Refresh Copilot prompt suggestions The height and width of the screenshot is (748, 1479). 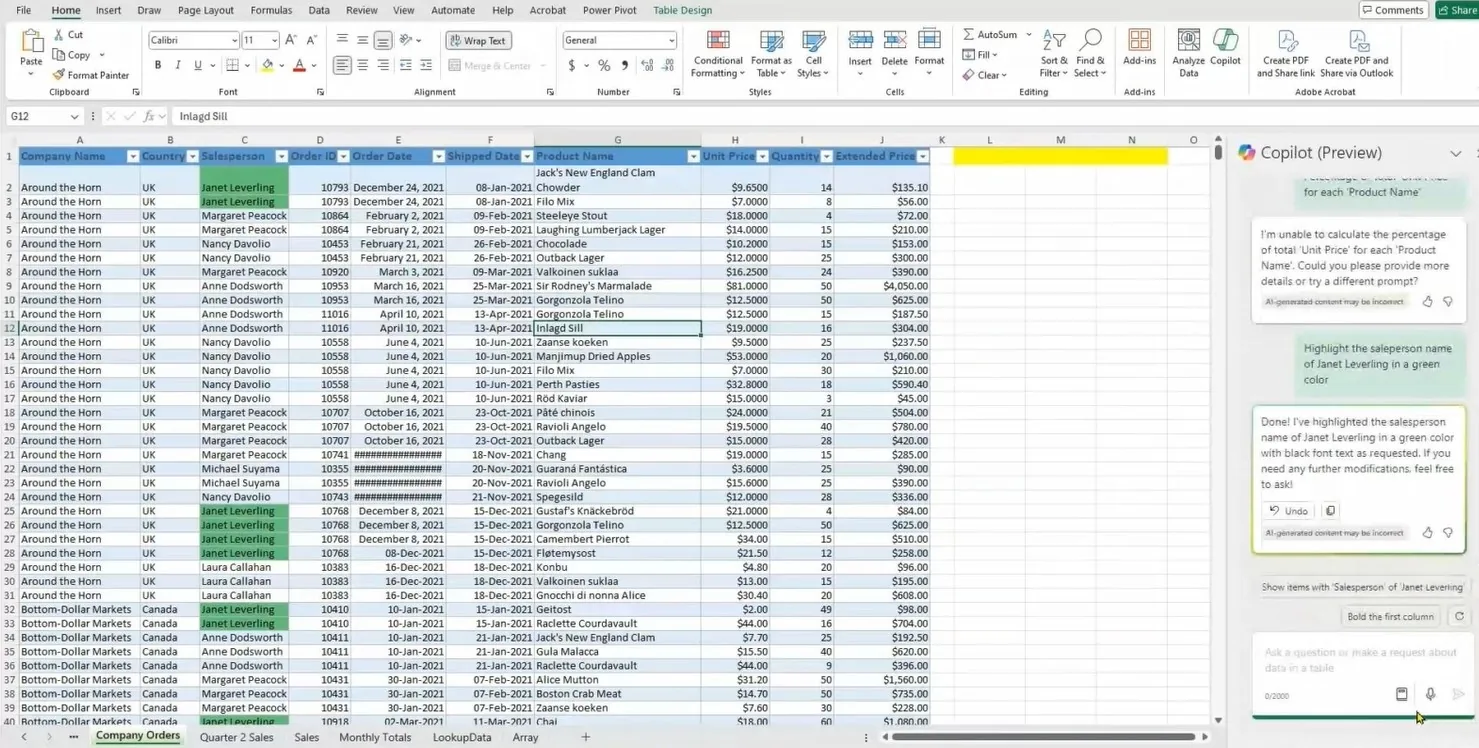tap(1459, 617)
